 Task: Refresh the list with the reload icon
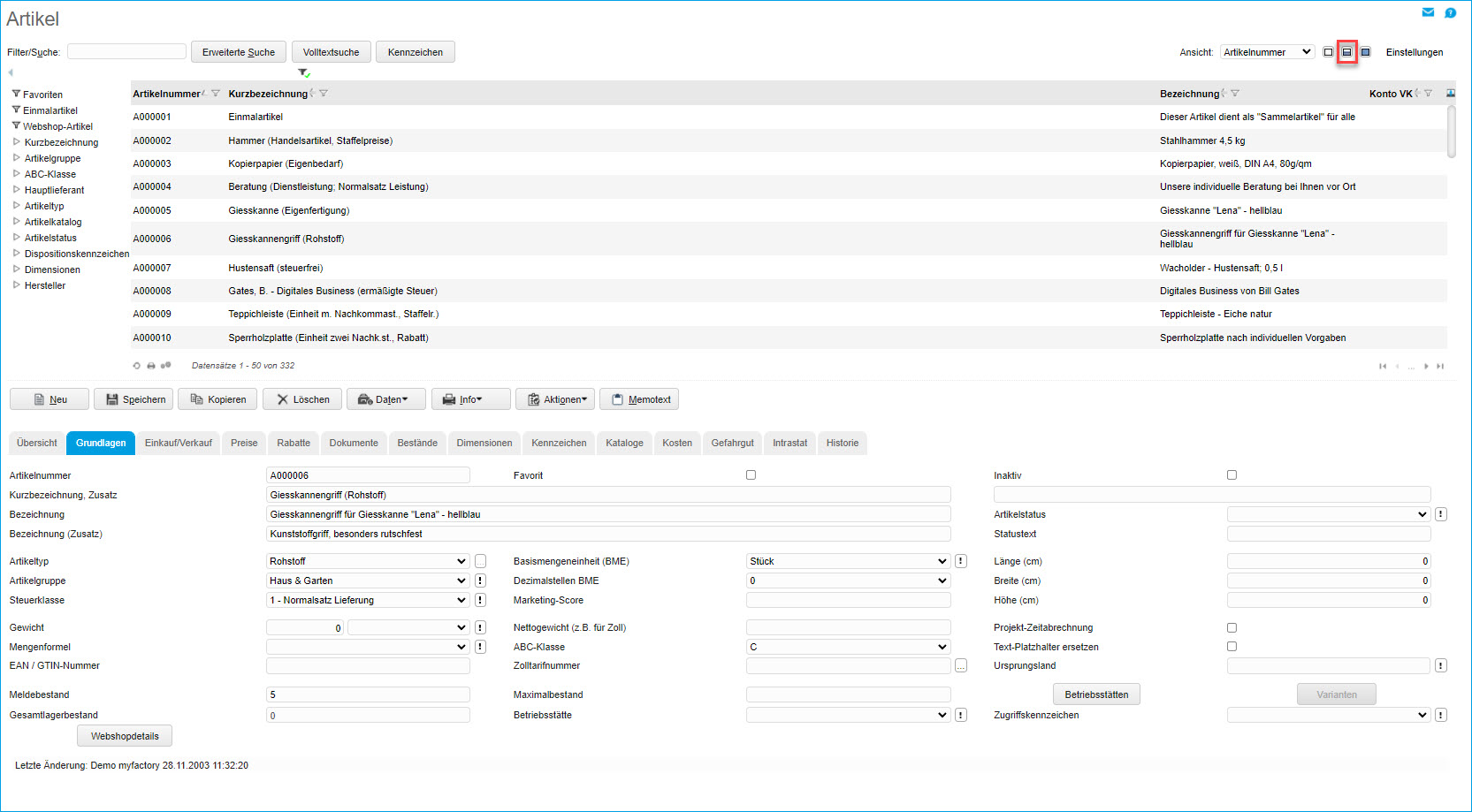[x=136, y=366]
